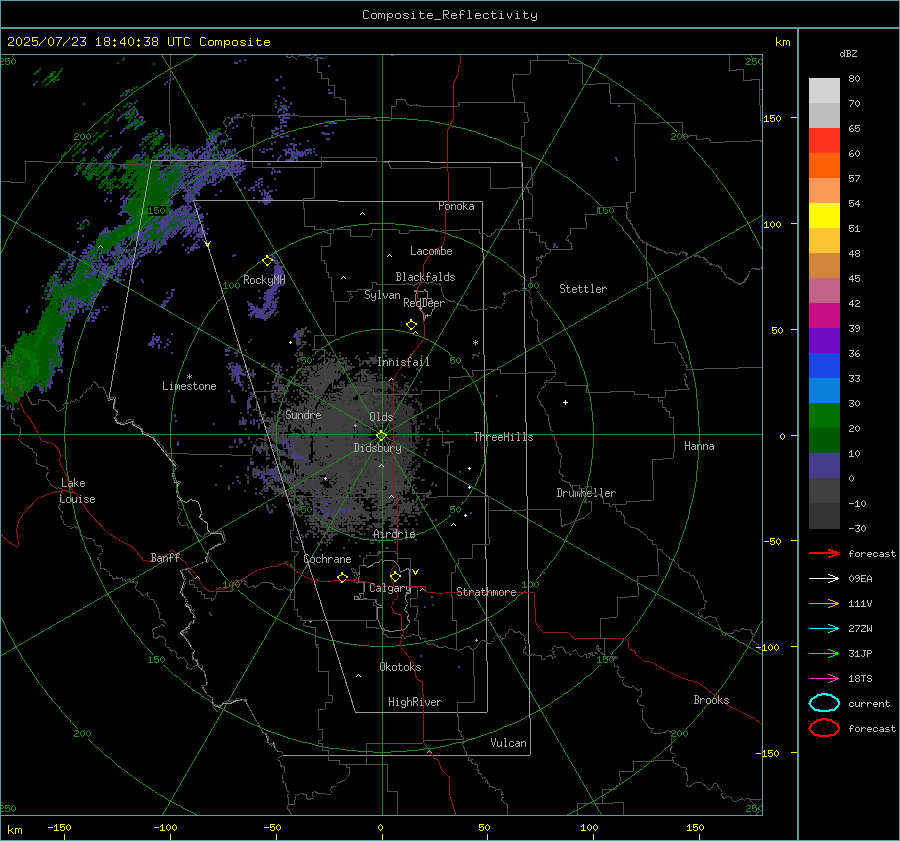
Task: Click the Blackfalds label
Action: point(425,277)
